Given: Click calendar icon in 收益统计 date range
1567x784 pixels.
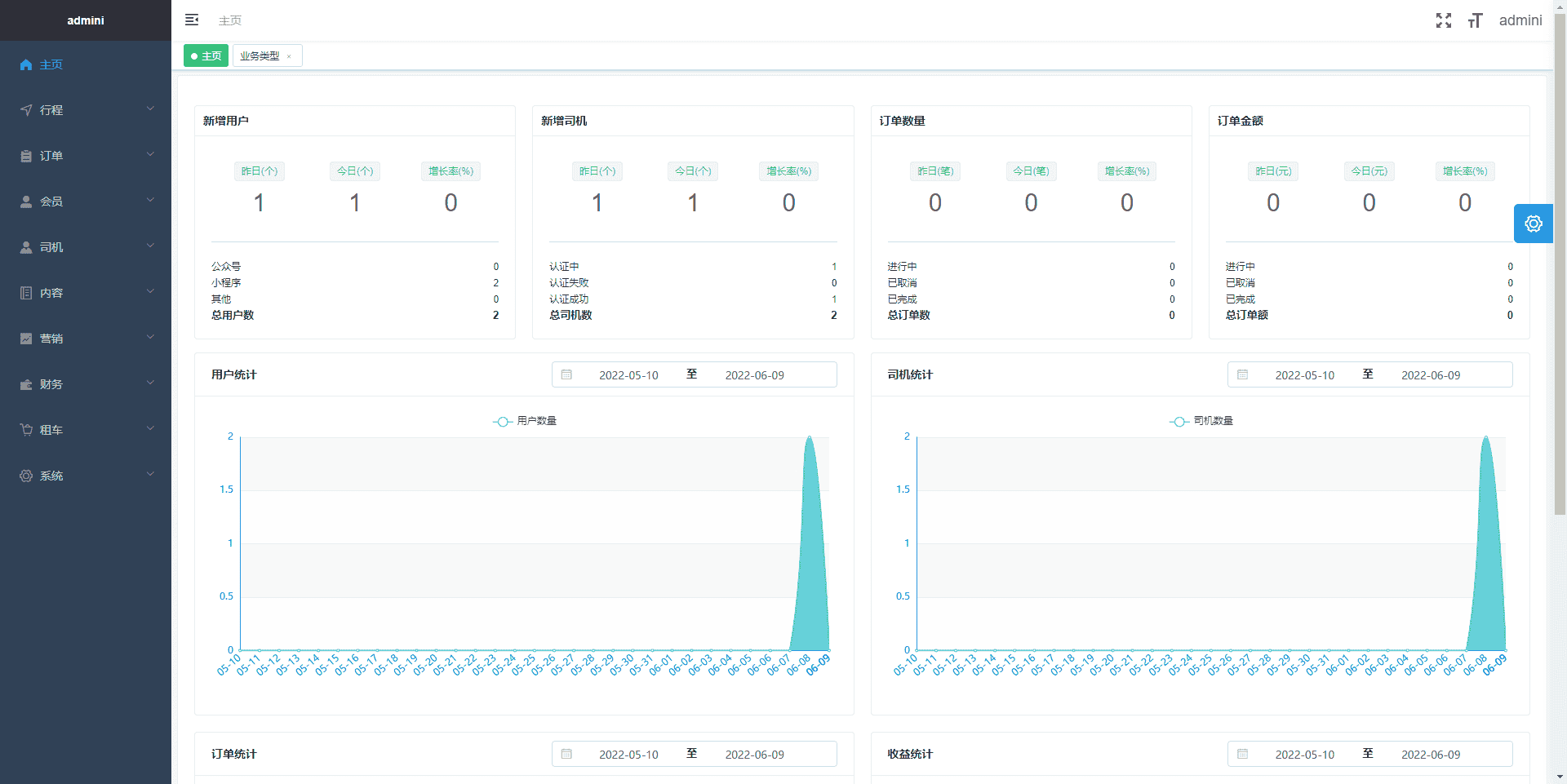Looking at the screenshot, I should click(x=1242, y=754).
